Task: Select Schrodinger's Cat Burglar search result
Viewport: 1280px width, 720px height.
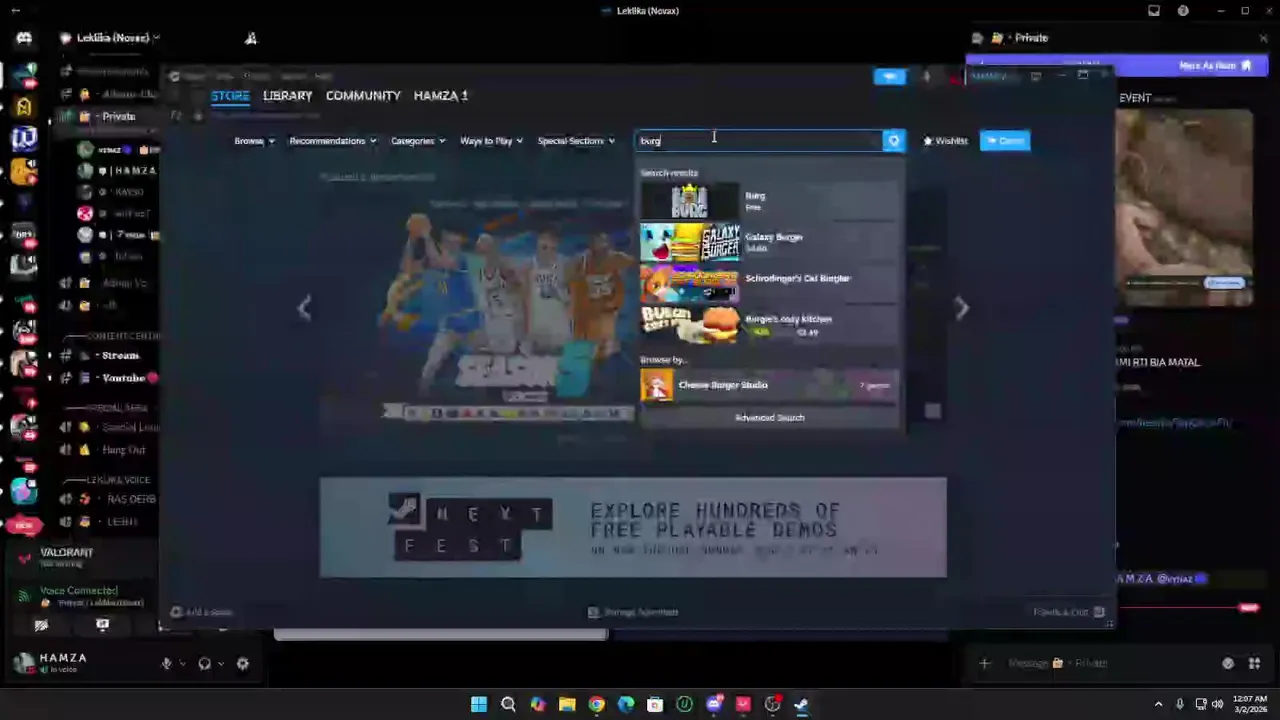Action: [x=769, y=284]
